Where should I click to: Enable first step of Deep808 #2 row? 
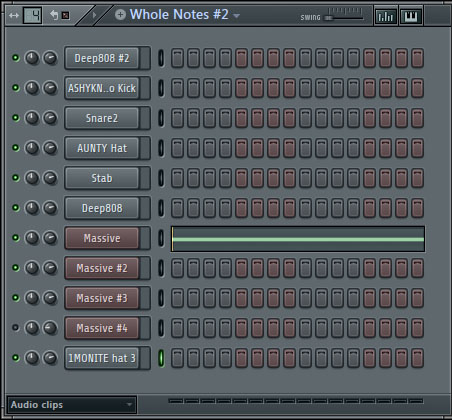pos(177,58)
